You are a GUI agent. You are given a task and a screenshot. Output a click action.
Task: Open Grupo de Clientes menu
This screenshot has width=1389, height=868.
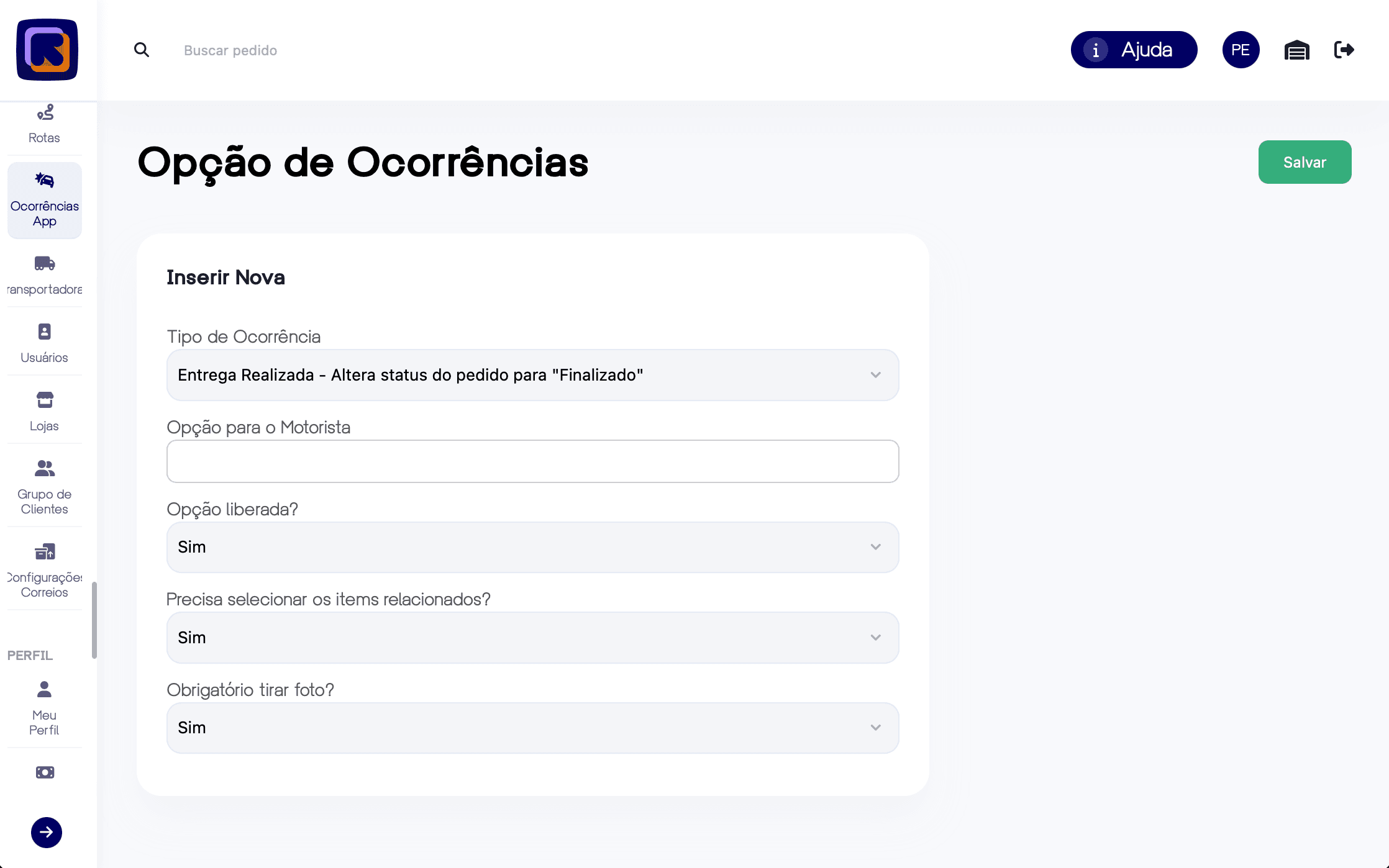[x=44, y=486]
